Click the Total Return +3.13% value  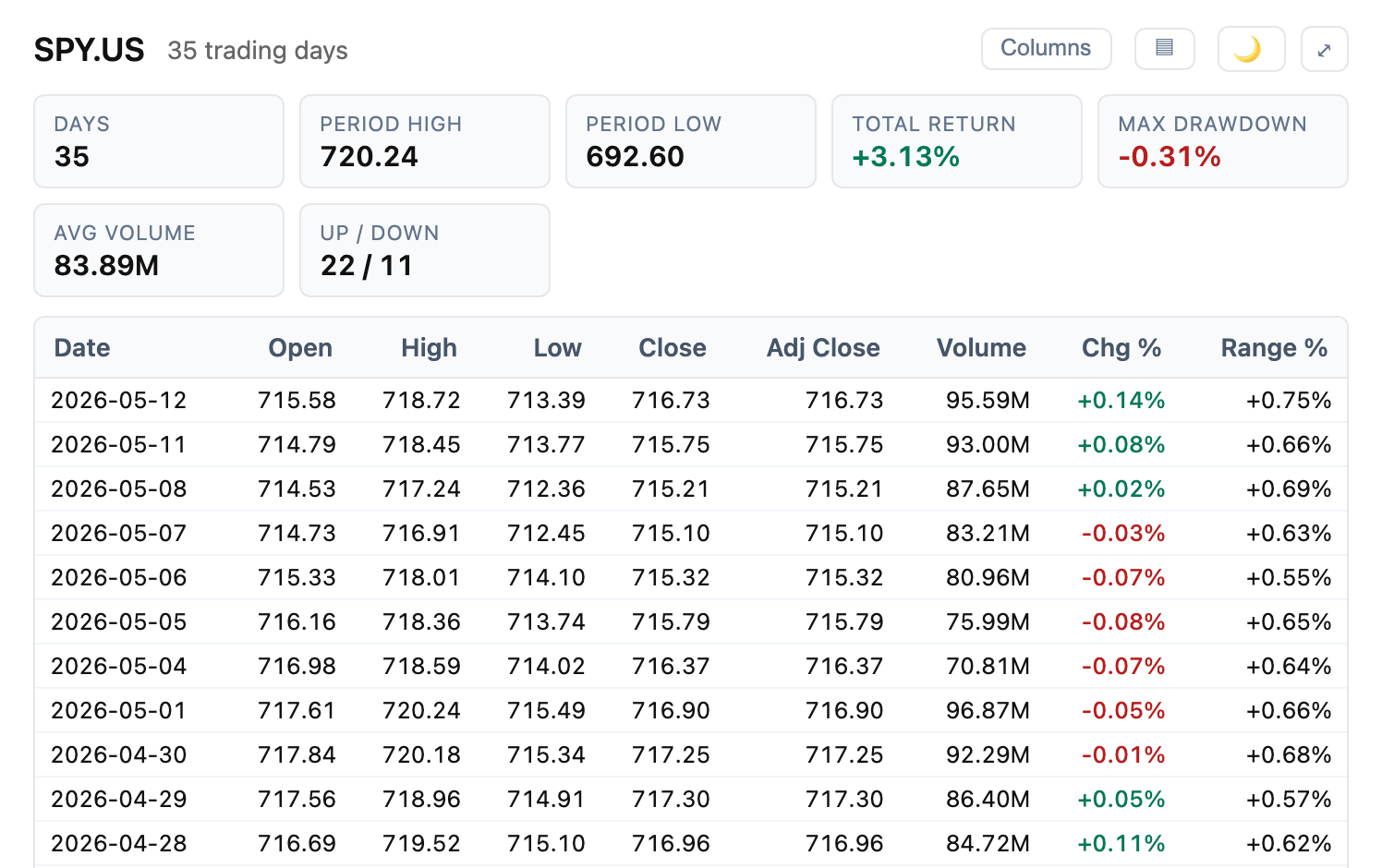[x=905, y=157]
